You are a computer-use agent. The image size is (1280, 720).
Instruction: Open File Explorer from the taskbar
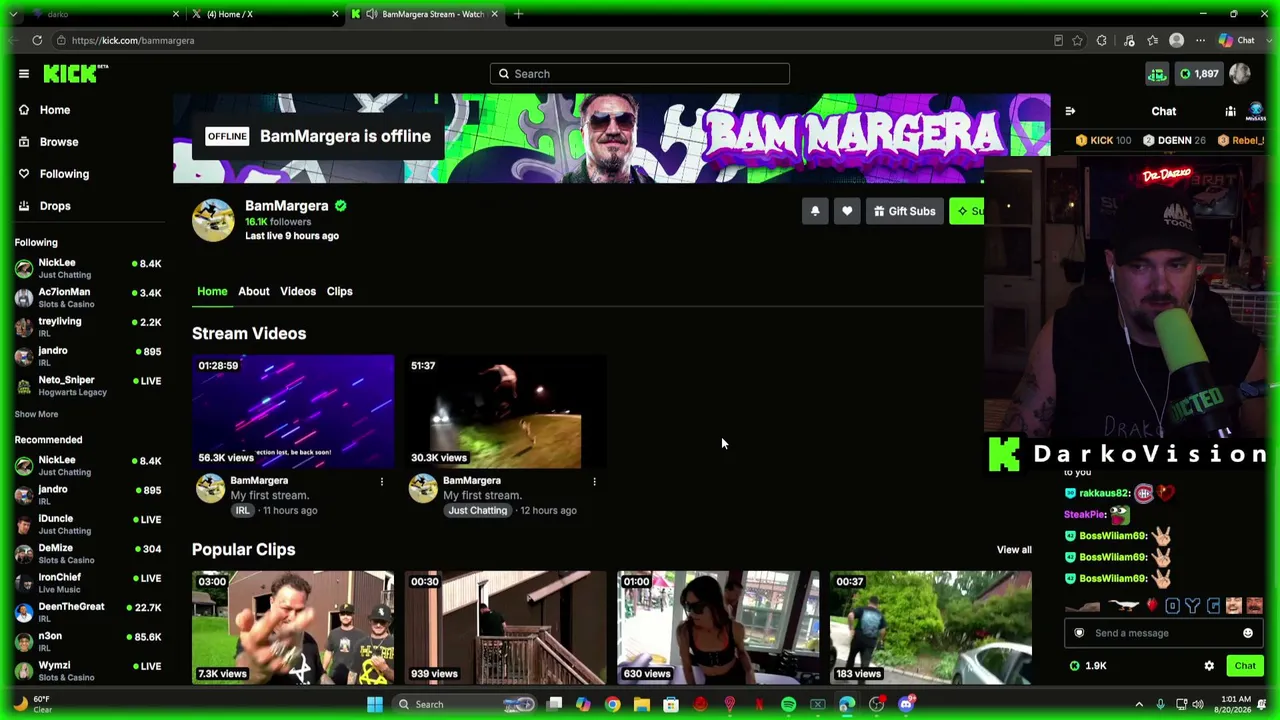642,705
